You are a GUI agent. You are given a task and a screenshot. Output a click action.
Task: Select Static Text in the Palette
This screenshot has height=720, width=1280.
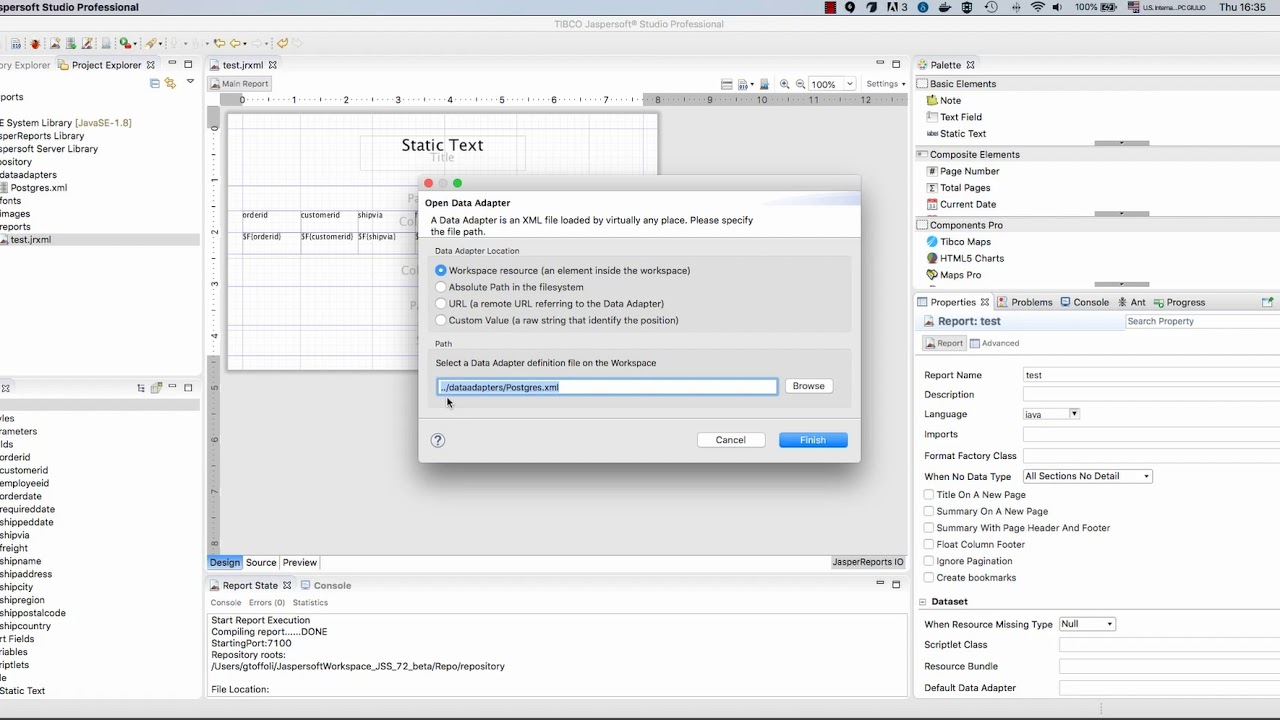(x=956, y=134)
